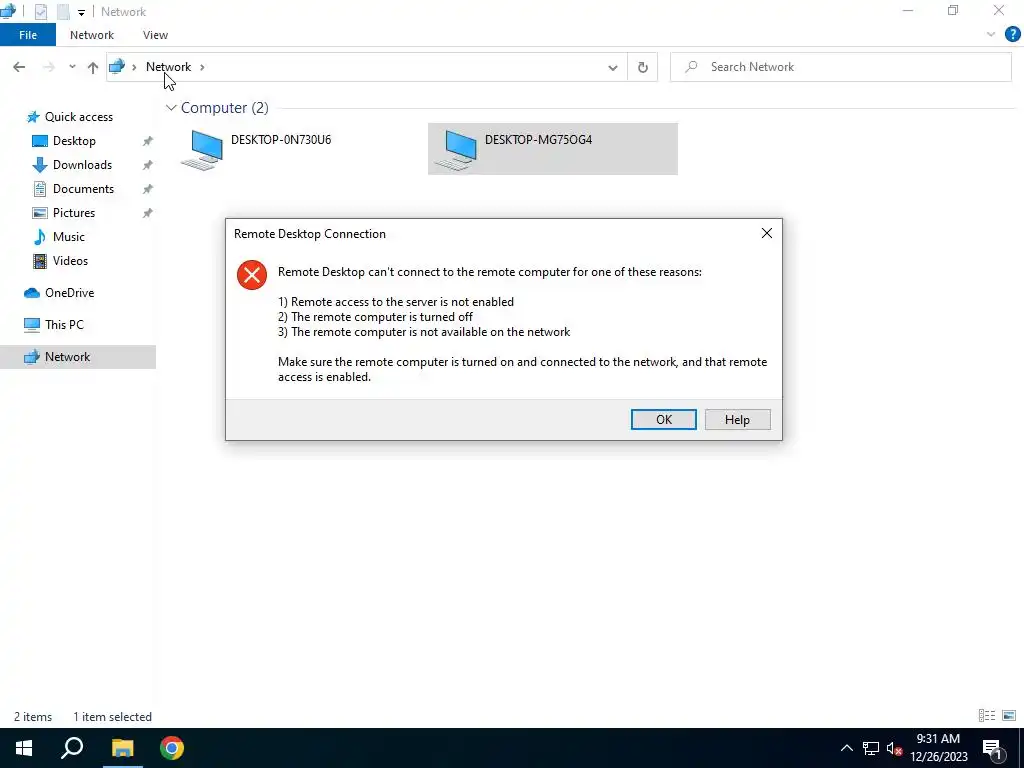Expand chevron after Network in address bar
The width and height of the screenshot is (1024, 768).
coord(202,67)
